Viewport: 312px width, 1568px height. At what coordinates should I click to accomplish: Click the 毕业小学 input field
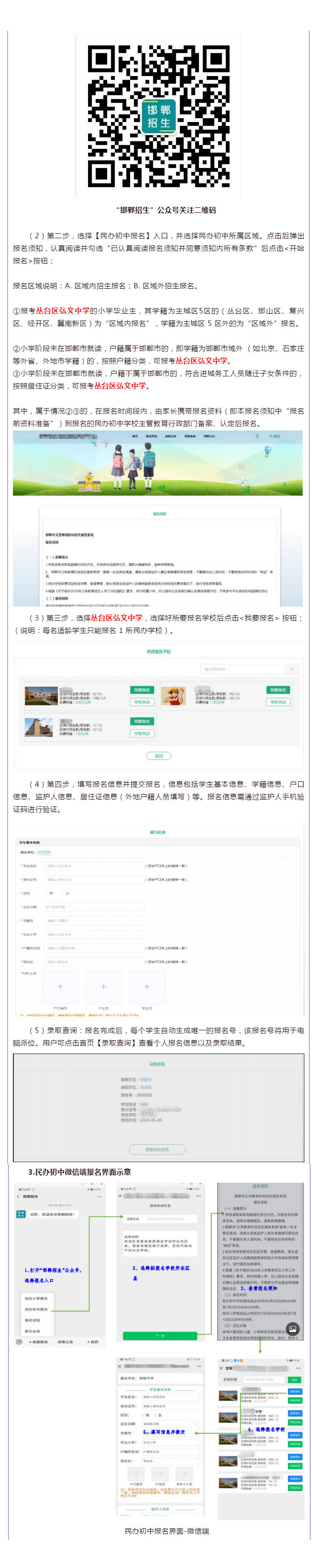94,934
